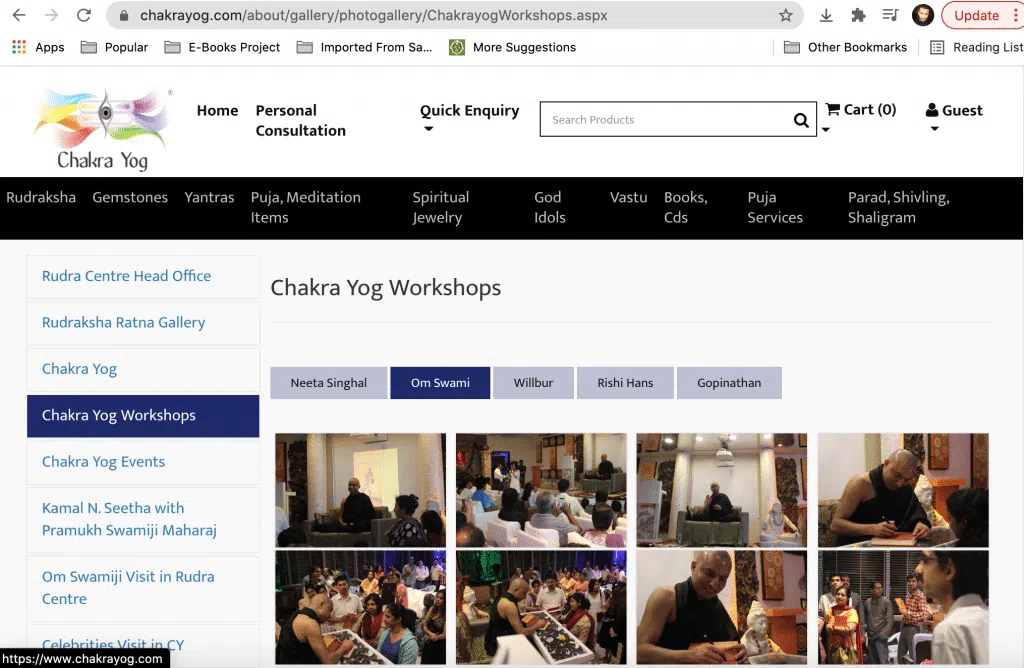This screenshot has width=1024, height=668.
Task: Expand the Cart dropdown arrow
Action: 826,129
